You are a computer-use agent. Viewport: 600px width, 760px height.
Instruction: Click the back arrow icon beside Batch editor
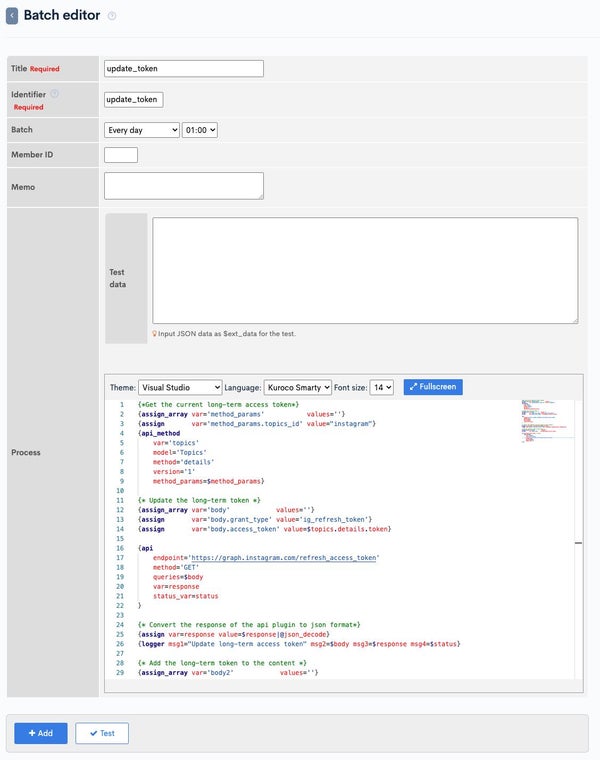tap(12, 16)
